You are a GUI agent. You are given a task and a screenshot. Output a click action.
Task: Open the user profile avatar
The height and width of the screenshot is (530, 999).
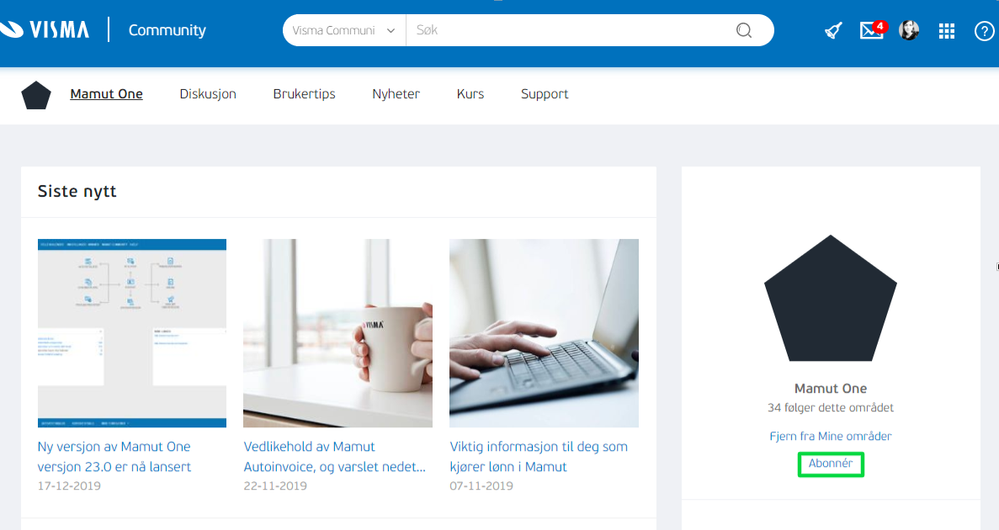tap(909, 30)
